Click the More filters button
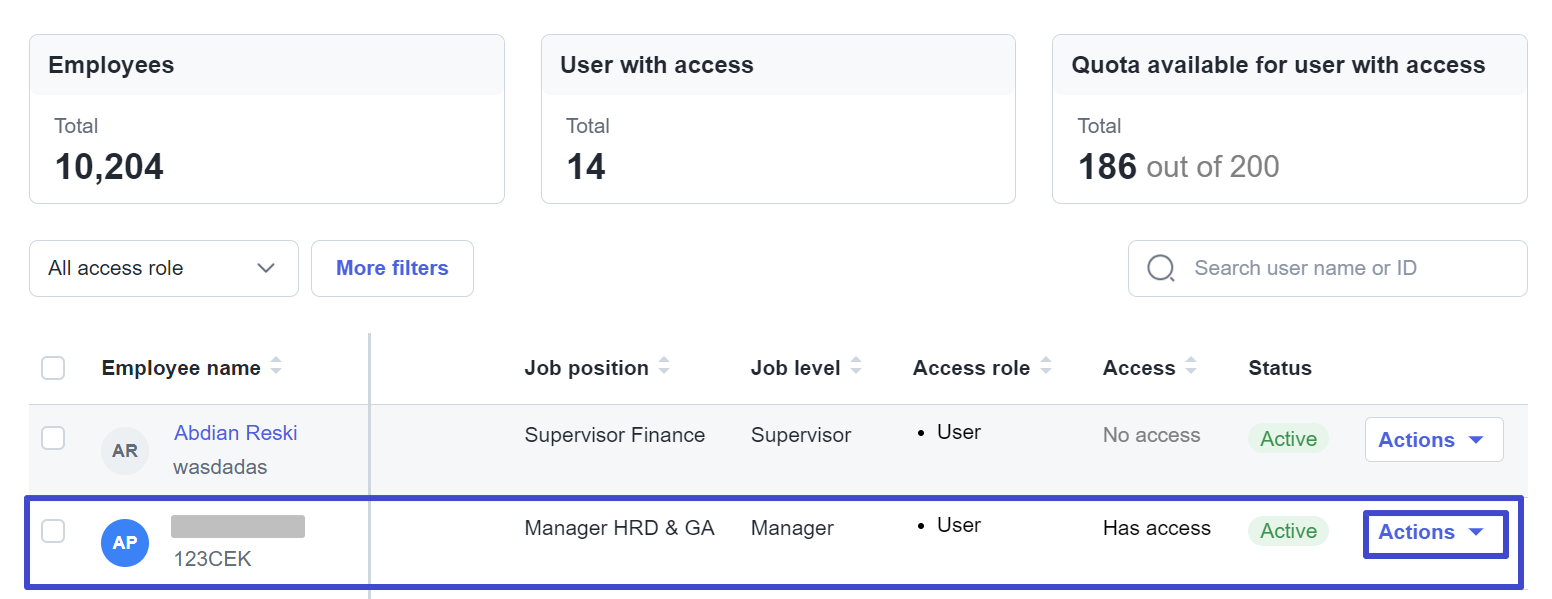 [392, 268]
